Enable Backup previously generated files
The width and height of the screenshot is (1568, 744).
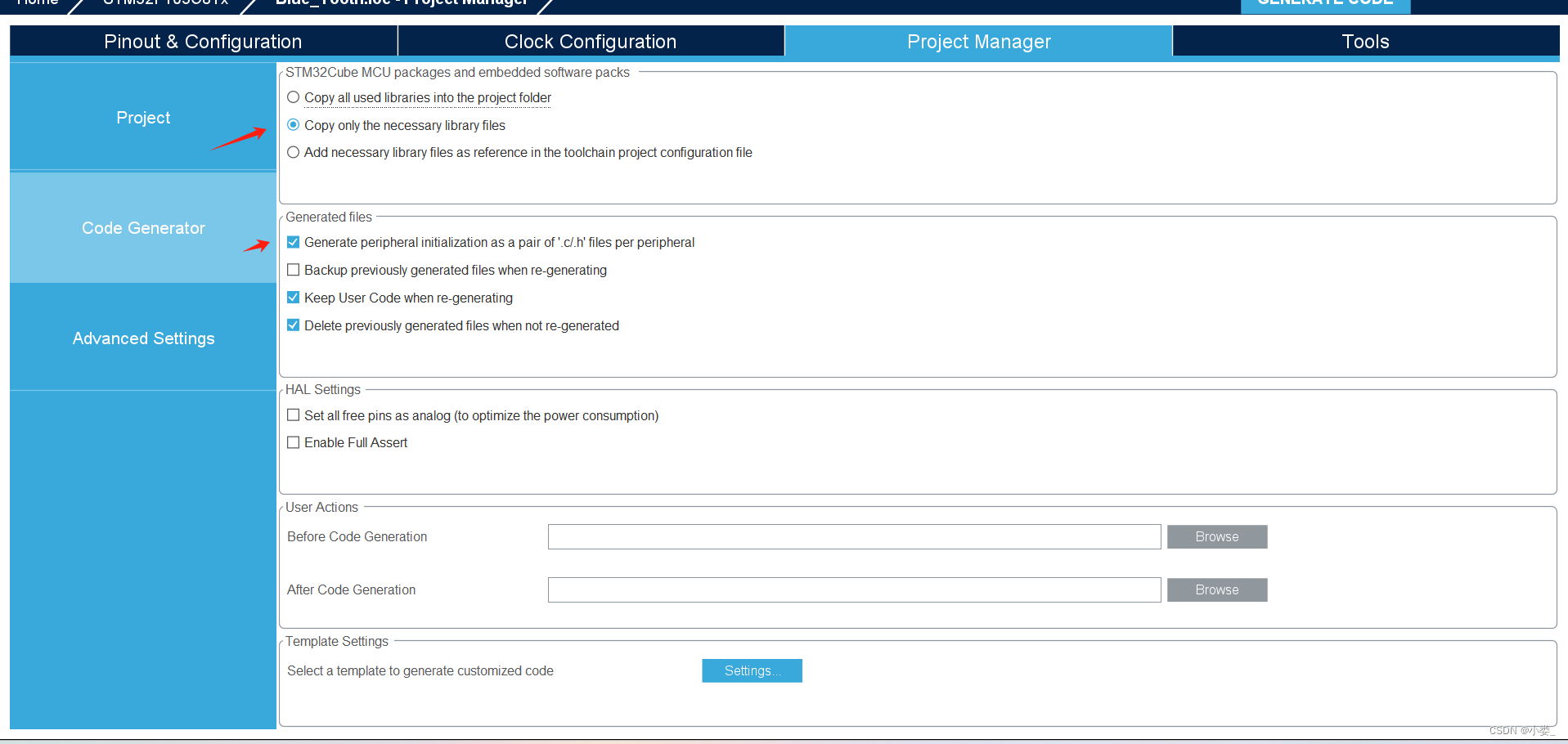294,270
